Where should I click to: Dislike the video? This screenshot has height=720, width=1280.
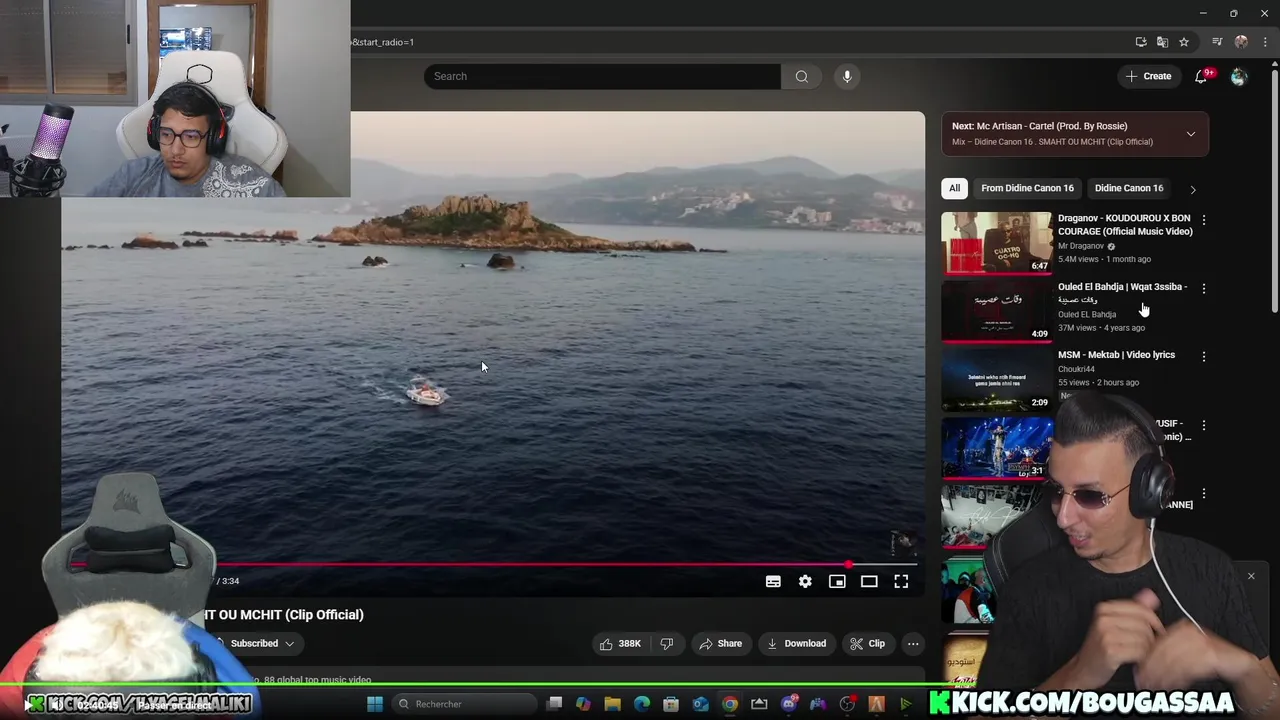pyautogui.click(x=667, y=643)
